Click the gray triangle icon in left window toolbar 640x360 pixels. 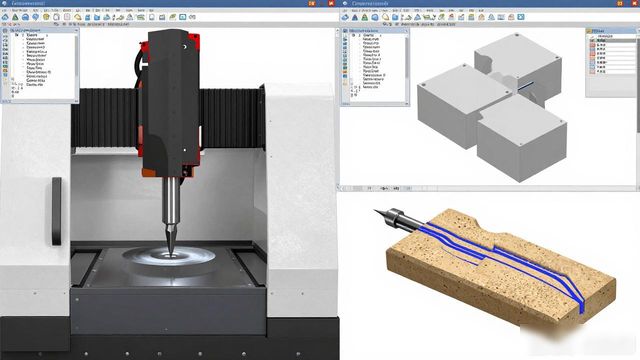(x=129, y=17)
